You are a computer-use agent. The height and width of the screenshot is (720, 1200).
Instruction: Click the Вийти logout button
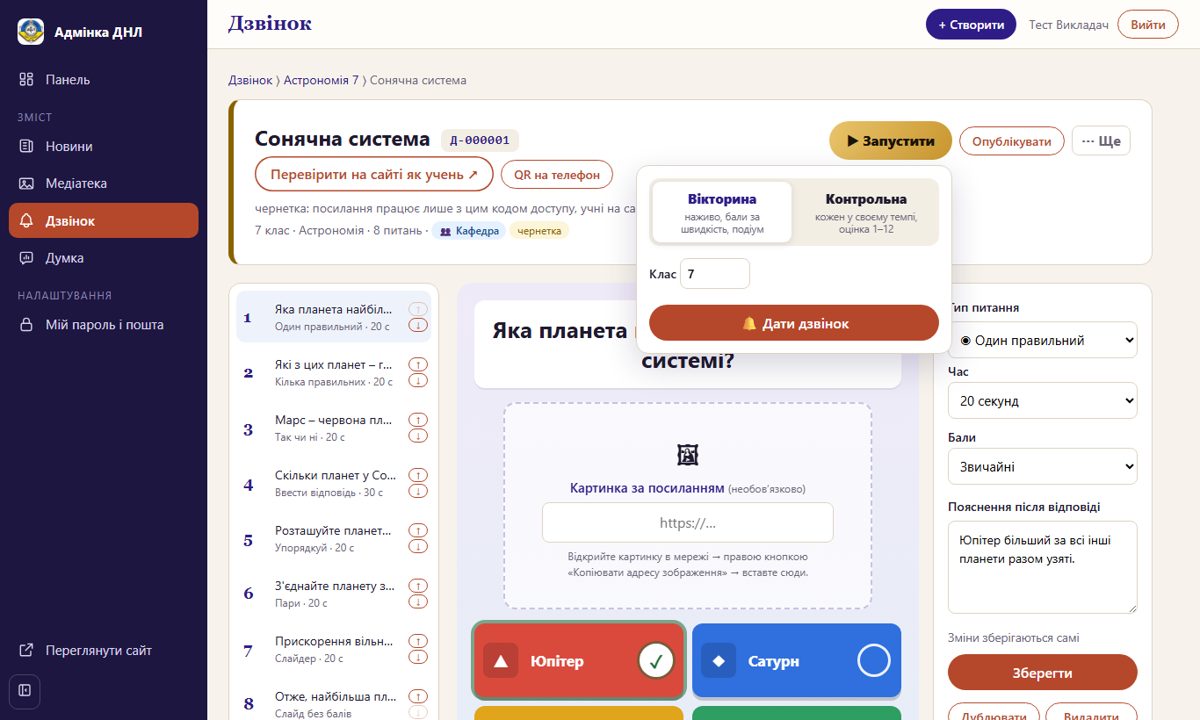pyautogui.click(x=1148, y=24)
